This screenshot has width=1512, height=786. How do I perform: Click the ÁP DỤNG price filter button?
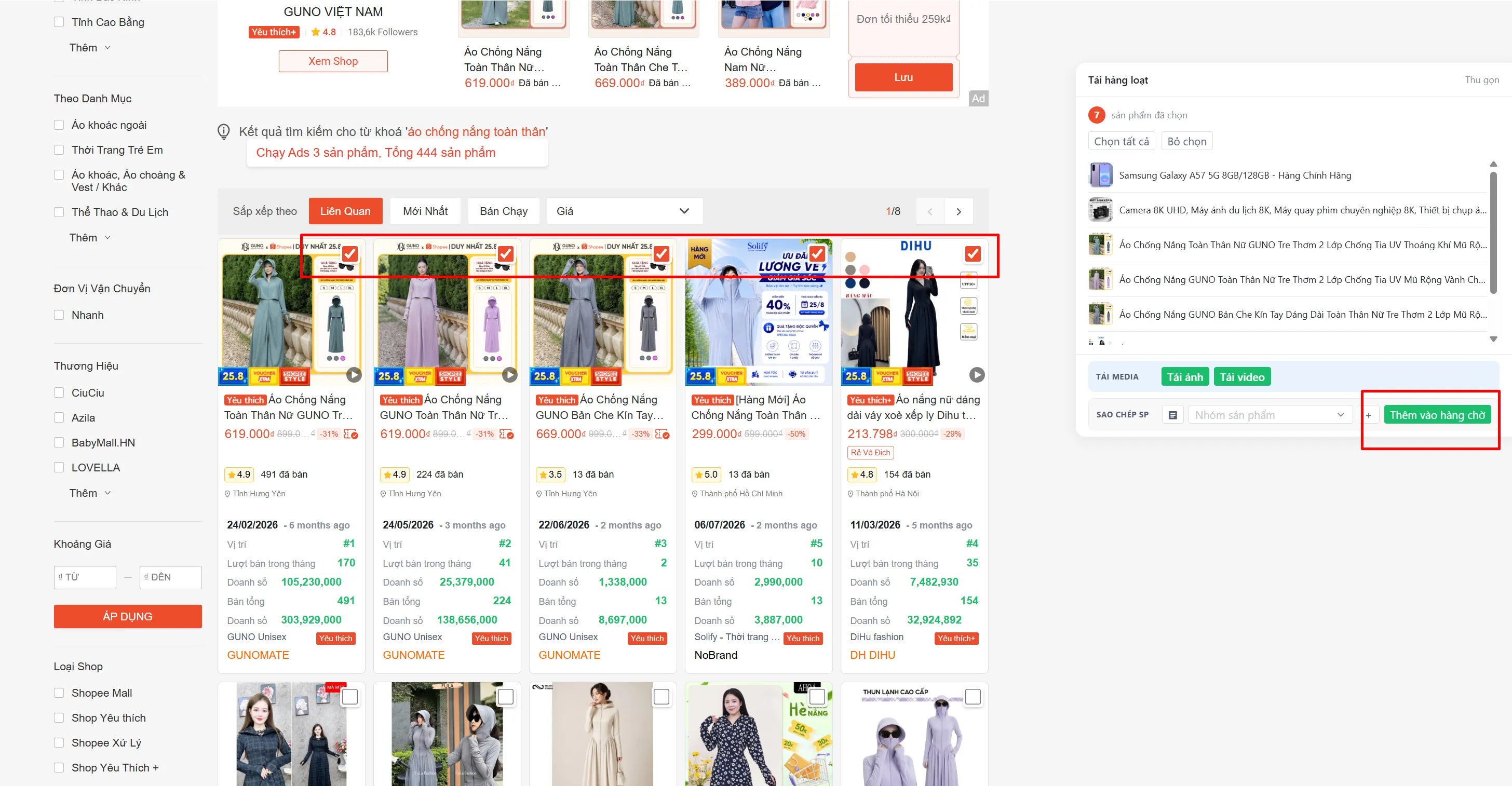click(x=127, y=616)
